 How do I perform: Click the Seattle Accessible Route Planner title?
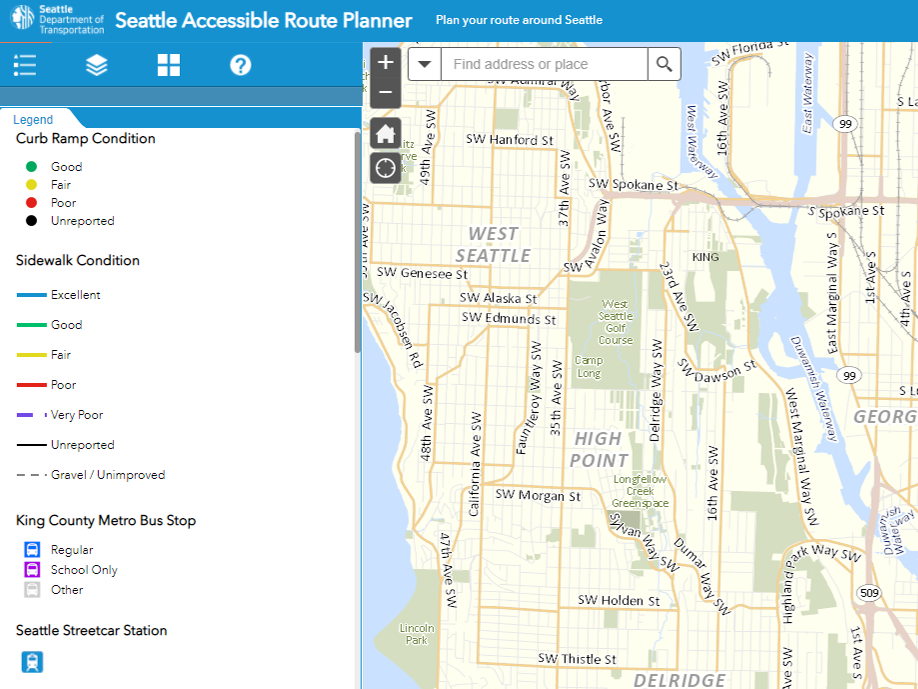click(263, 20)
